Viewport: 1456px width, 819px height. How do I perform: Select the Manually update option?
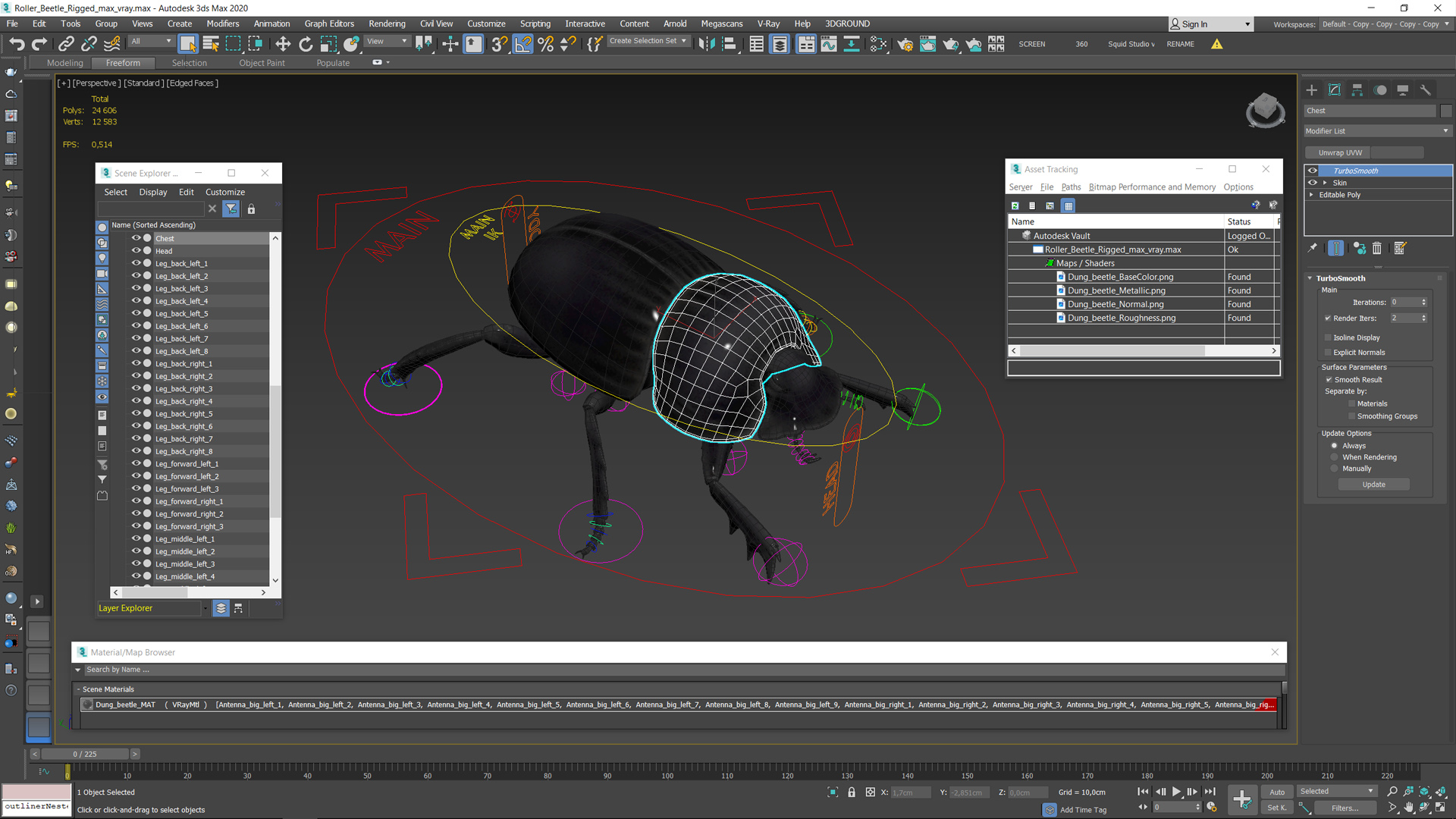1335,469
